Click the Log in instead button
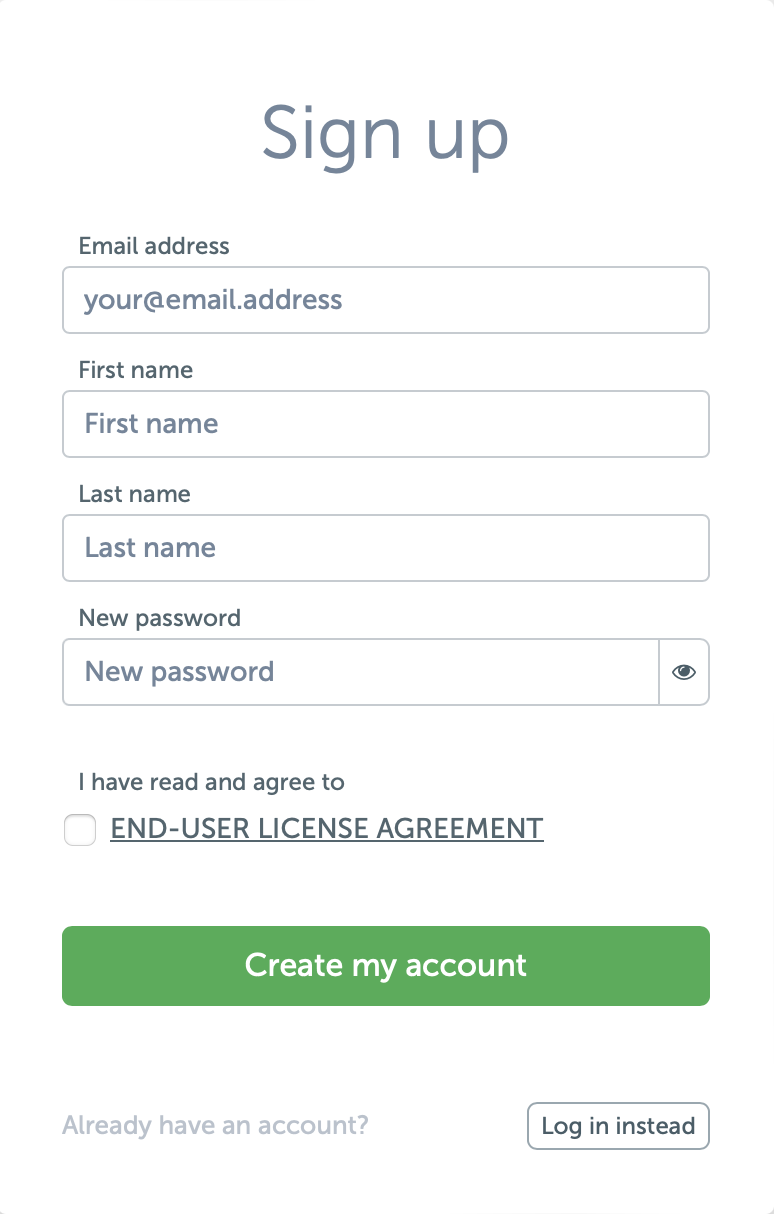 [x=618, y=1126]
